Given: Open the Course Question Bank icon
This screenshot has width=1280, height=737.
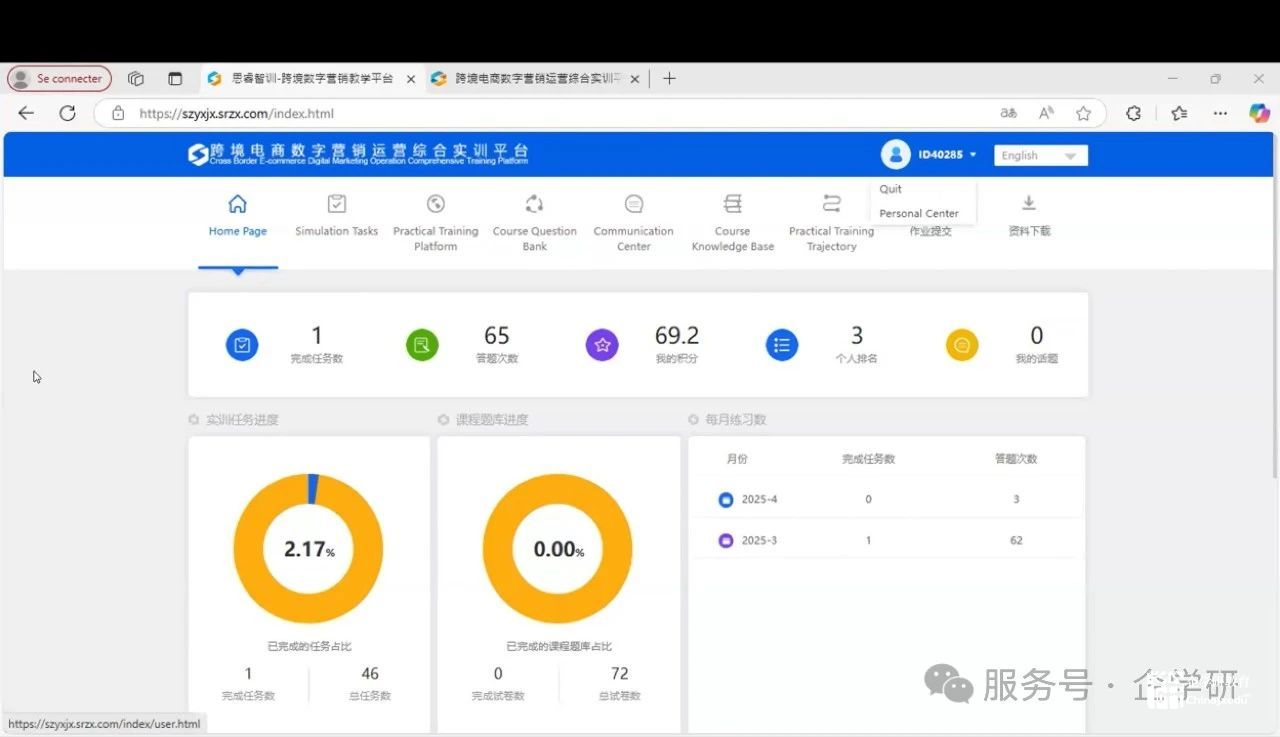Looking at the screenshot, I should point(534,204).
